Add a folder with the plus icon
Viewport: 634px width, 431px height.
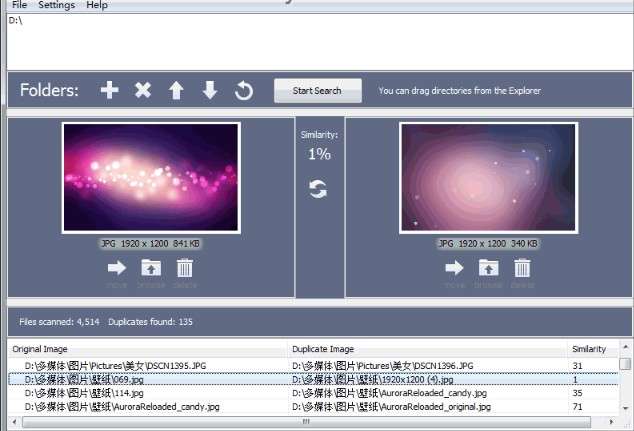[x=110, y=90]
